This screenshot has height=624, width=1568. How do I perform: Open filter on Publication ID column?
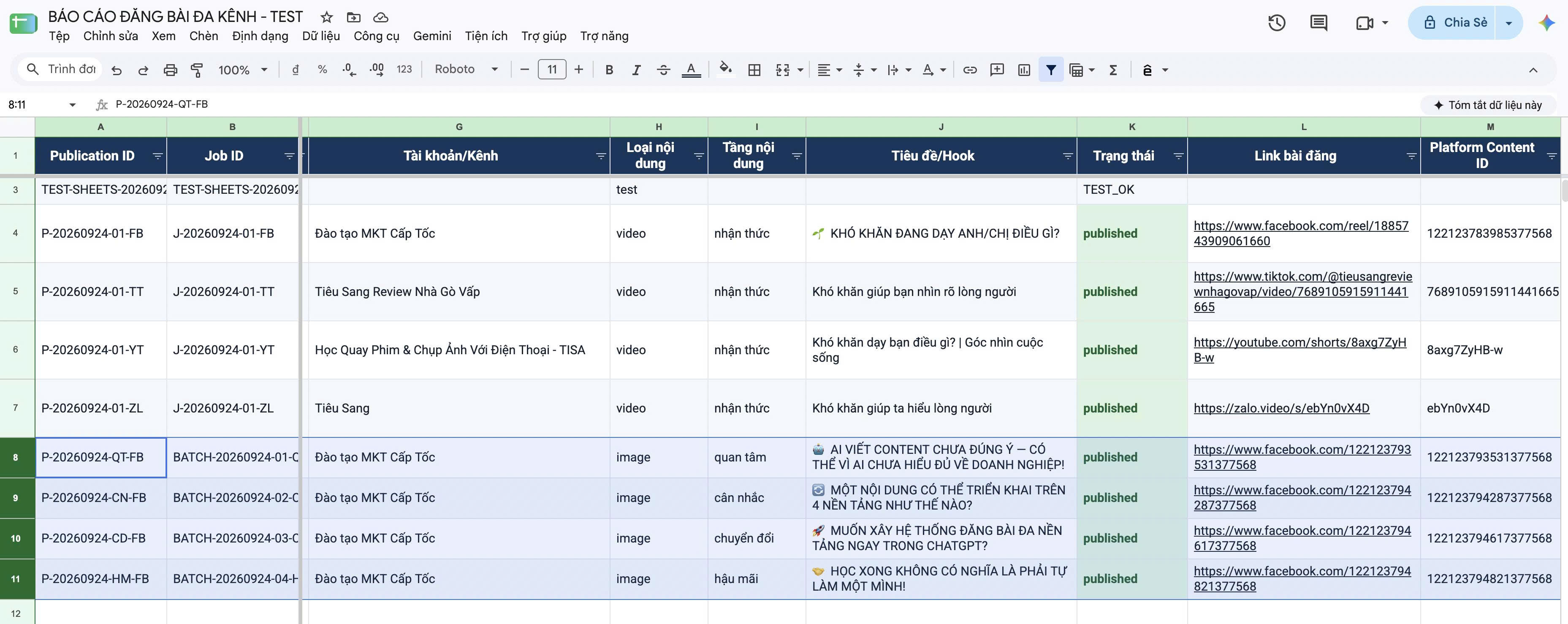click(157, 156)
